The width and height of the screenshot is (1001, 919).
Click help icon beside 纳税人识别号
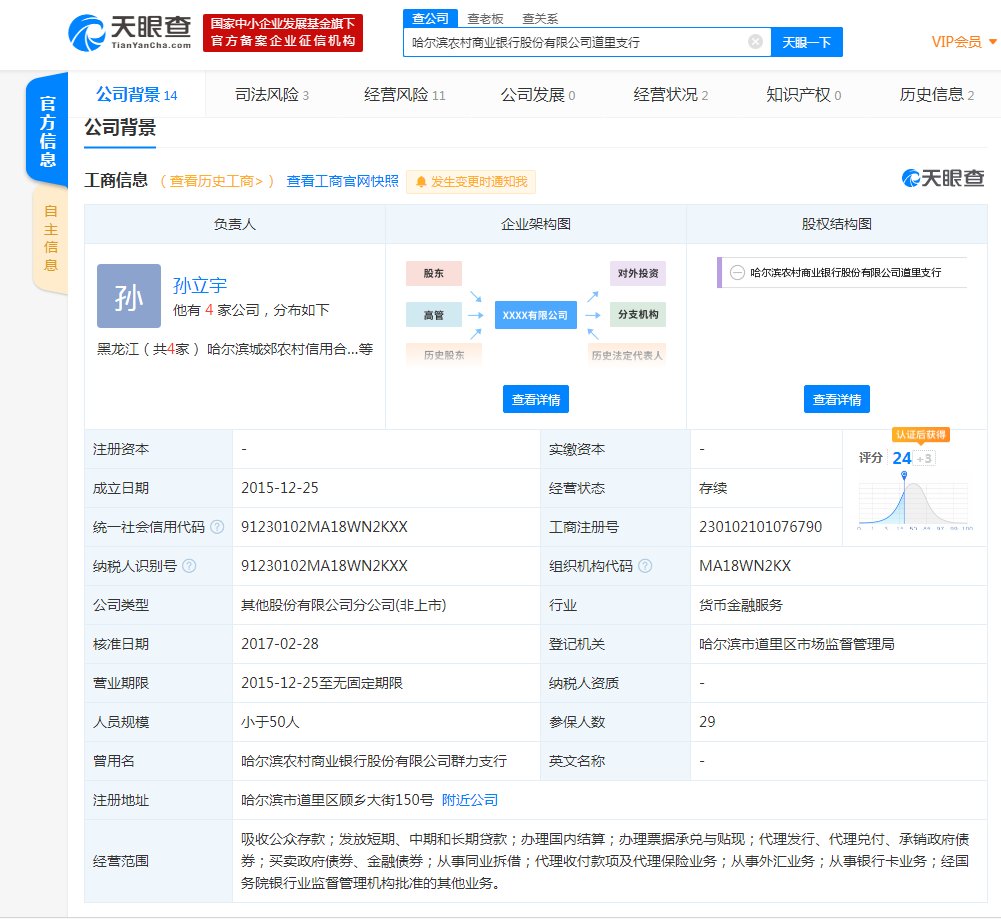(x=189, y=566)
